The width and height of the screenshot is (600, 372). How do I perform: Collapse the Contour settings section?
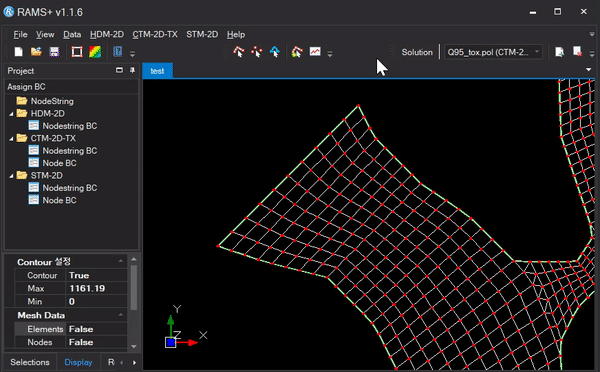pyautogui.click(x=121, y=261)
